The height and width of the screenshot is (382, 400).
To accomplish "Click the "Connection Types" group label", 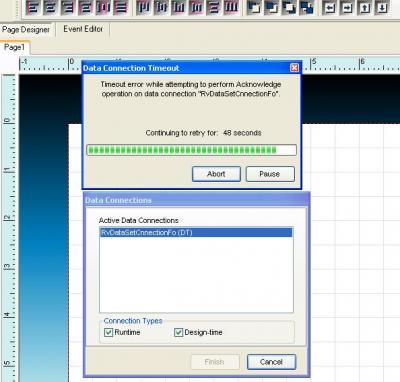I will click(x=133, y=321).
